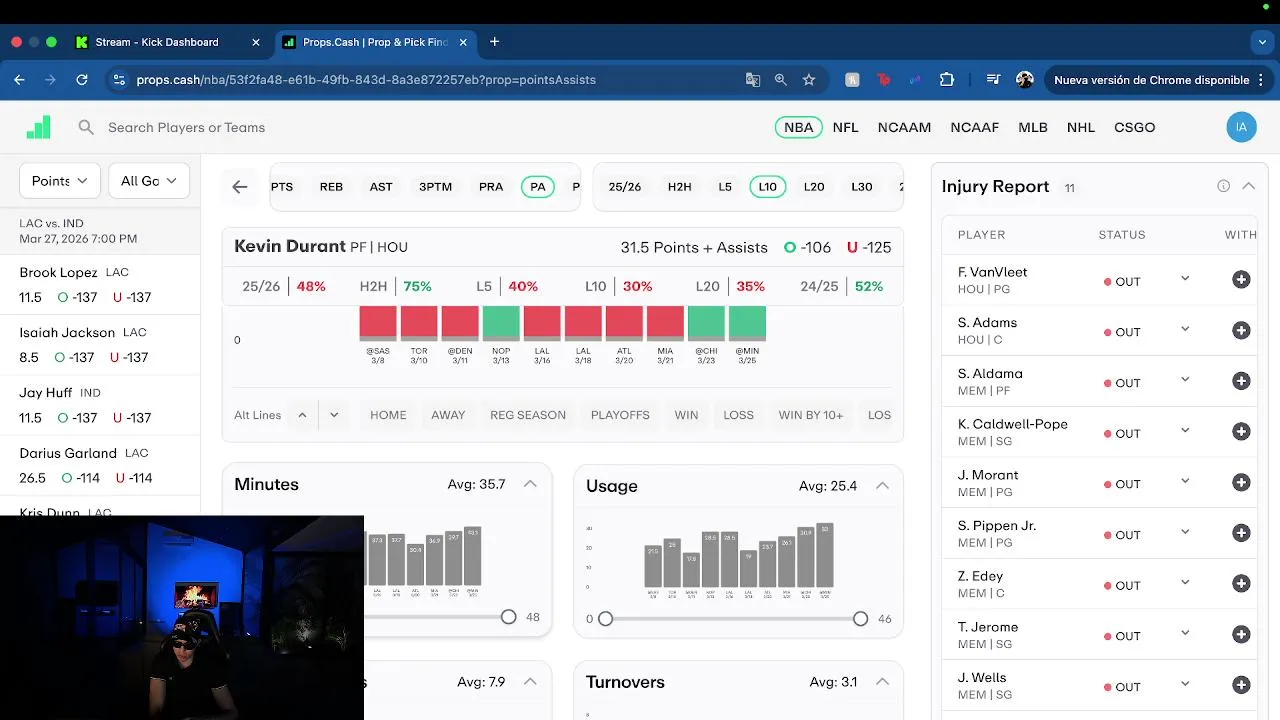This screenshot has width=1280, height=720.
Task: Select the H2H range pill
Action: click(680, 187)
